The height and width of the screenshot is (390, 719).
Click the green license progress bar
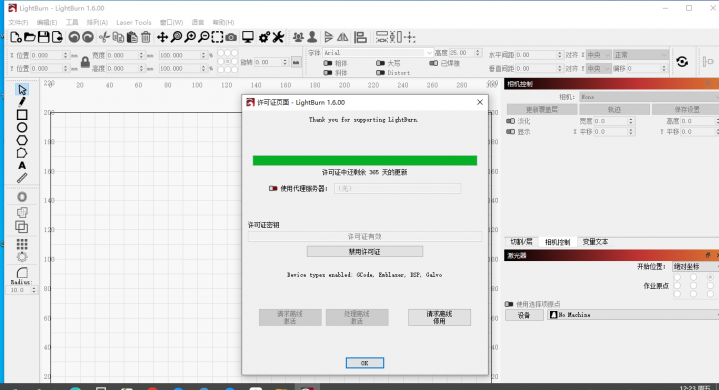tap(365, 160)
